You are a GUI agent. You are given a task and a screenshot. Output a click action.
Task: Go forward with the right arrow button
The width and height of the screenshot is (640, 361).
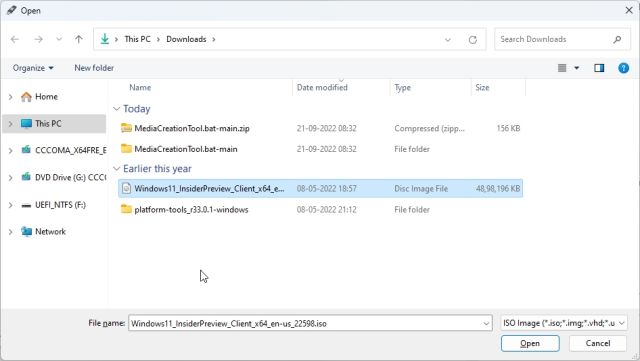(x=38, y=39)
